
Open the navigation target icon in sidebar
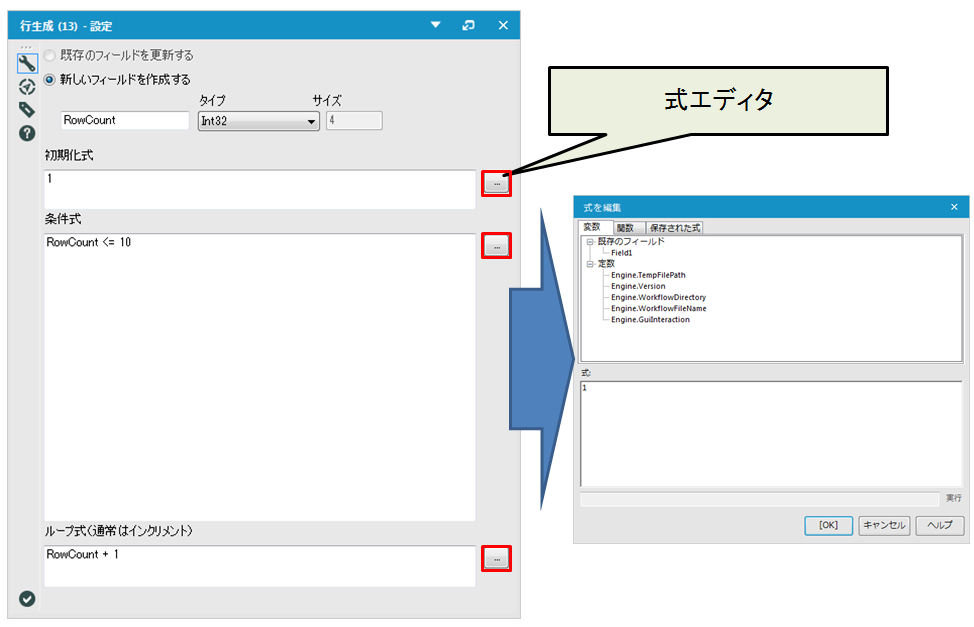(27, 87)
